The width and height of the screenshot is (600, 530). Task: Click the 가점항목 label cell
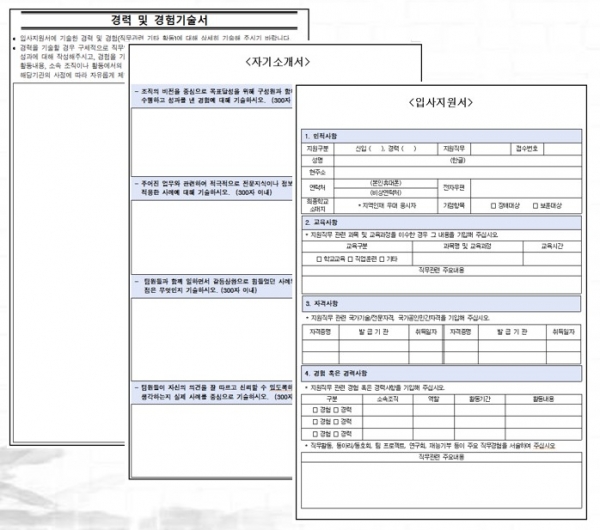454,205
